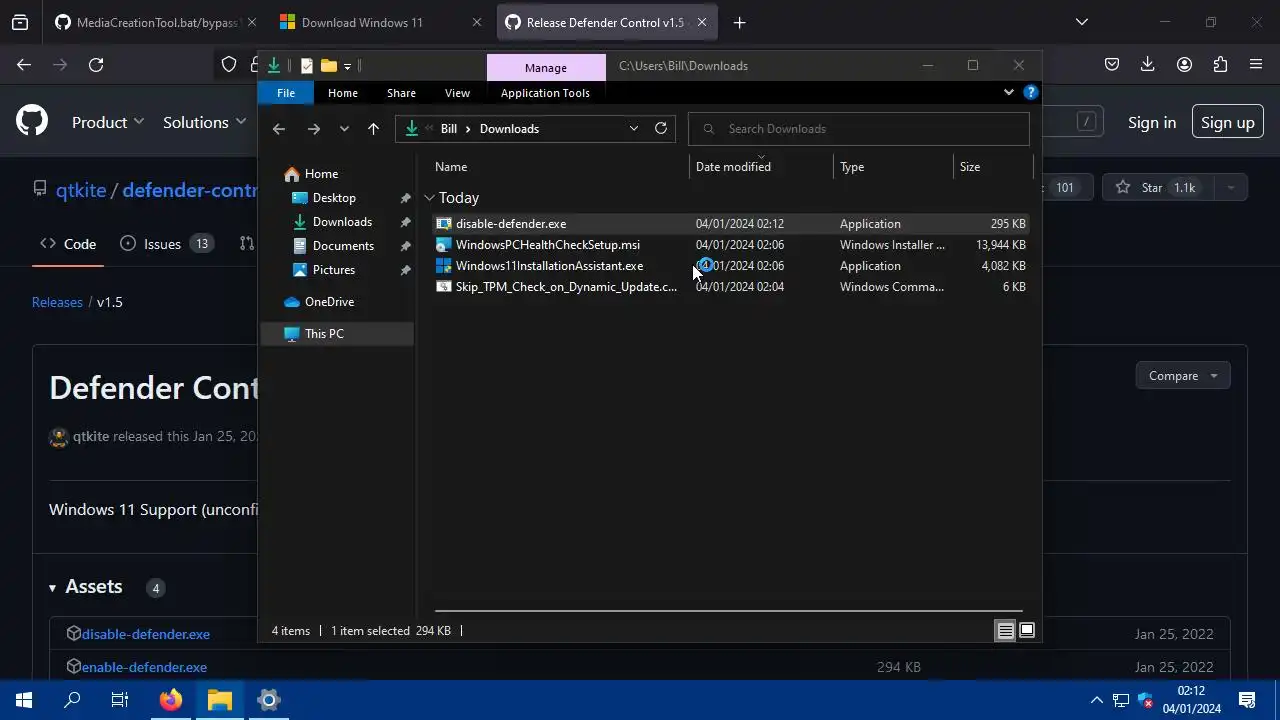
Task: Open the Share ribbon tab
Action: pos(401,93)
